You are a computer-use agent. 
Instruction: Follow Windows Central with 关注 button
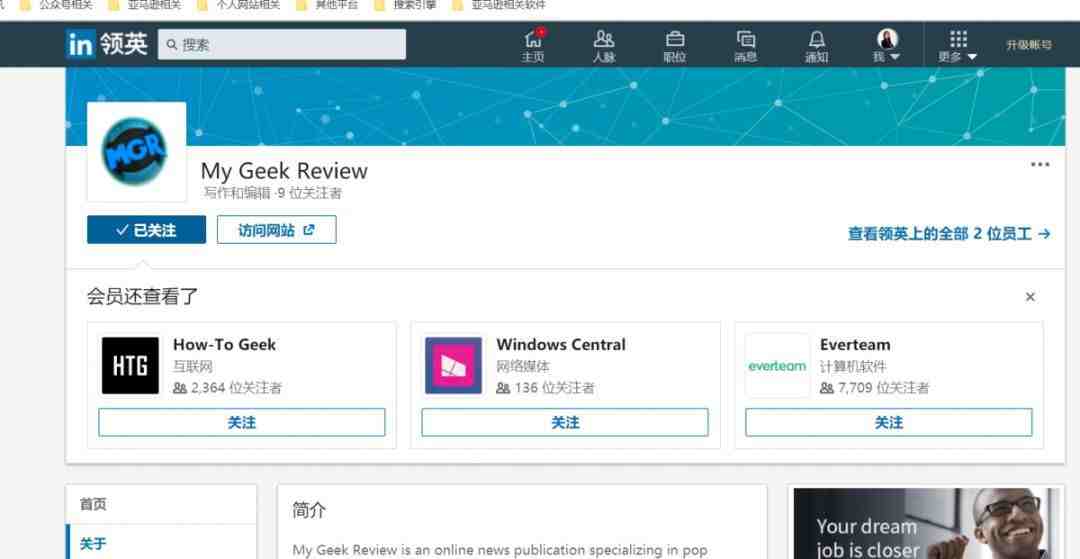pyautogui.click(x=565, y=422)
